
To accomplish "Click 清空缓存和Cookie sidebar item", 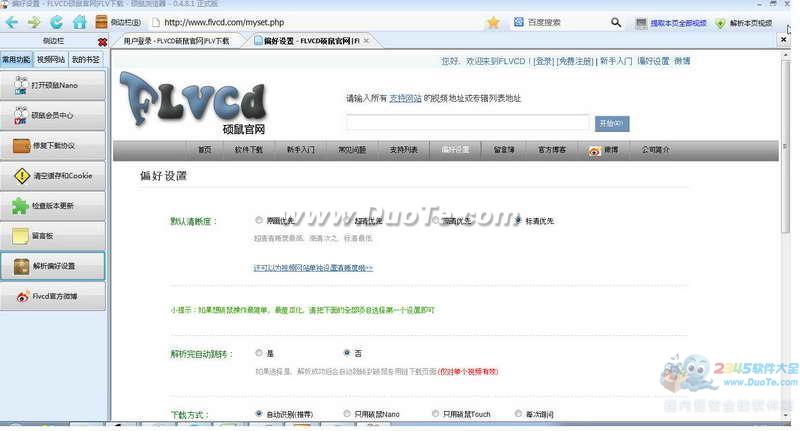I will 53,175.
